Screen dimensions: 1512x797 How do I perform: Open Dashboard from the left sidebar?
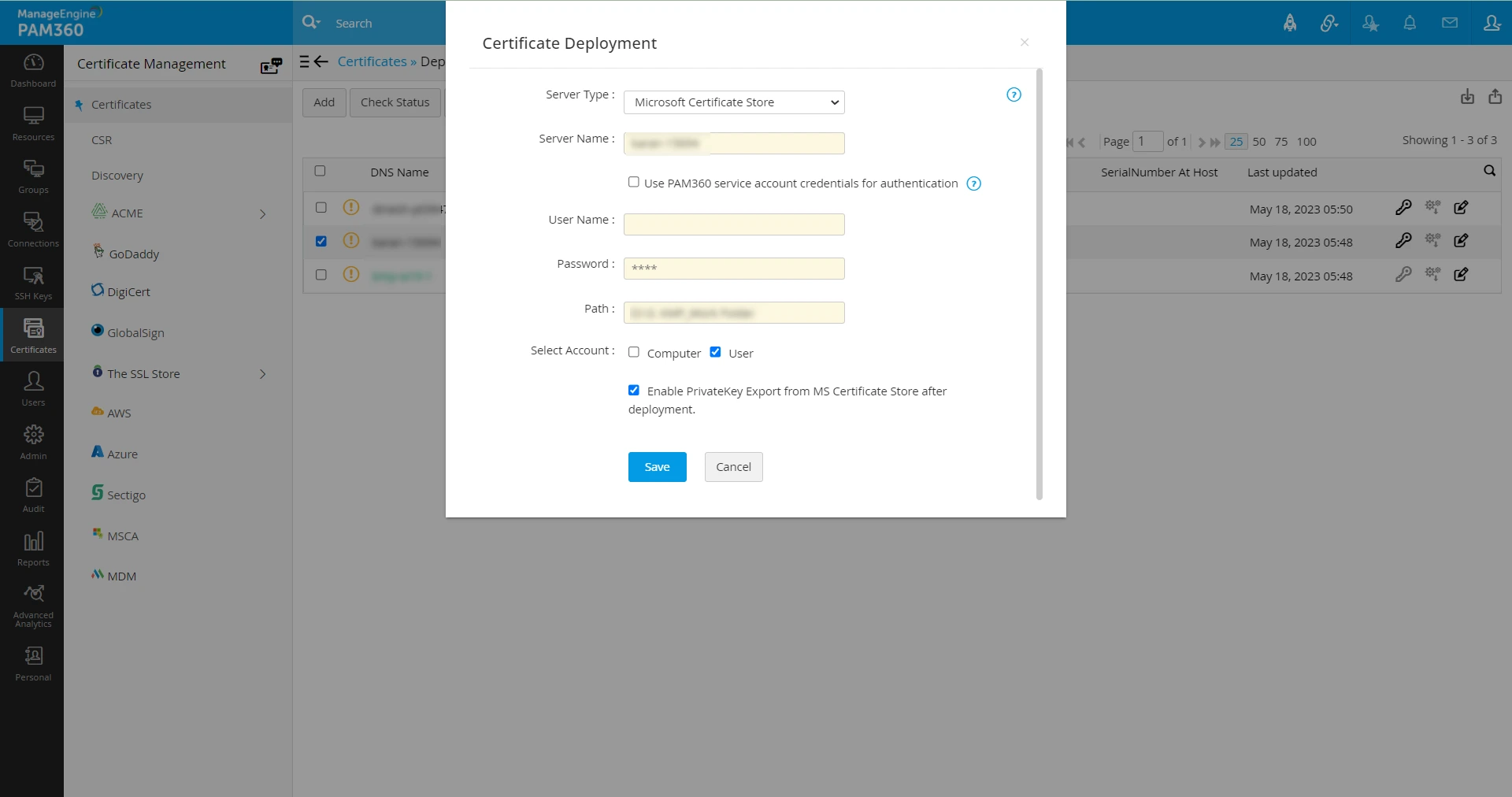pyautogui.click(x=33, y=70)
